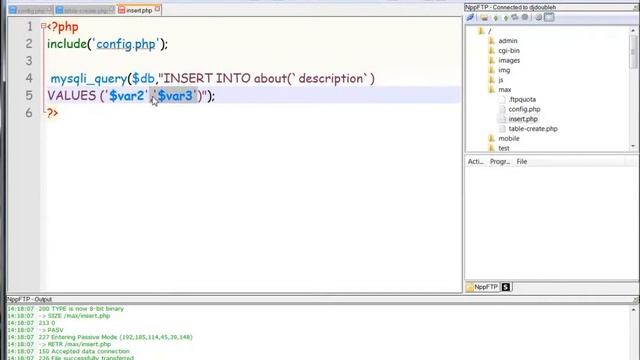Select the max folder in FTP tree
The height and width of the screenshot is (360, 640).
[504, 90]
